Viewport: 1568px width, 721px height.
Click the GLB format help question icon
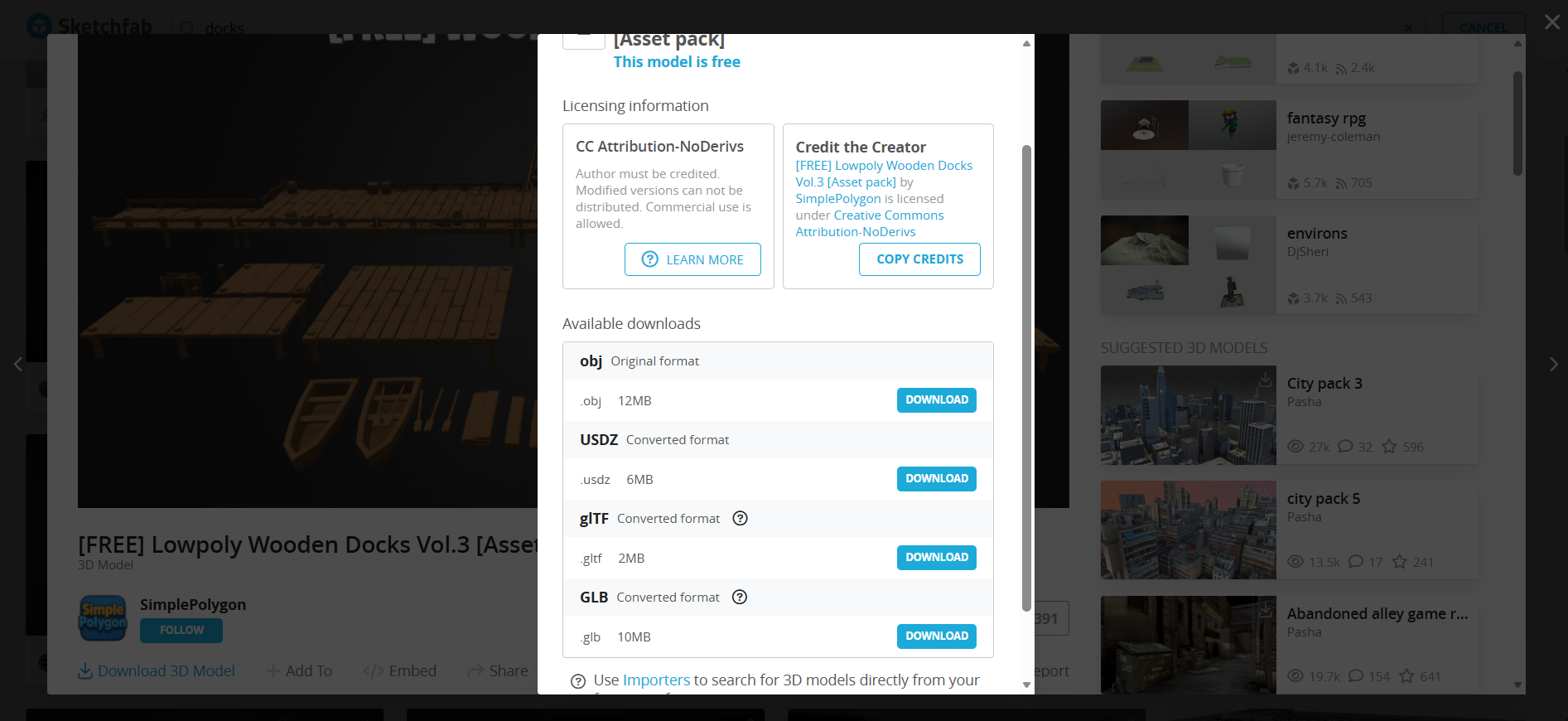(x=740, y=597)
